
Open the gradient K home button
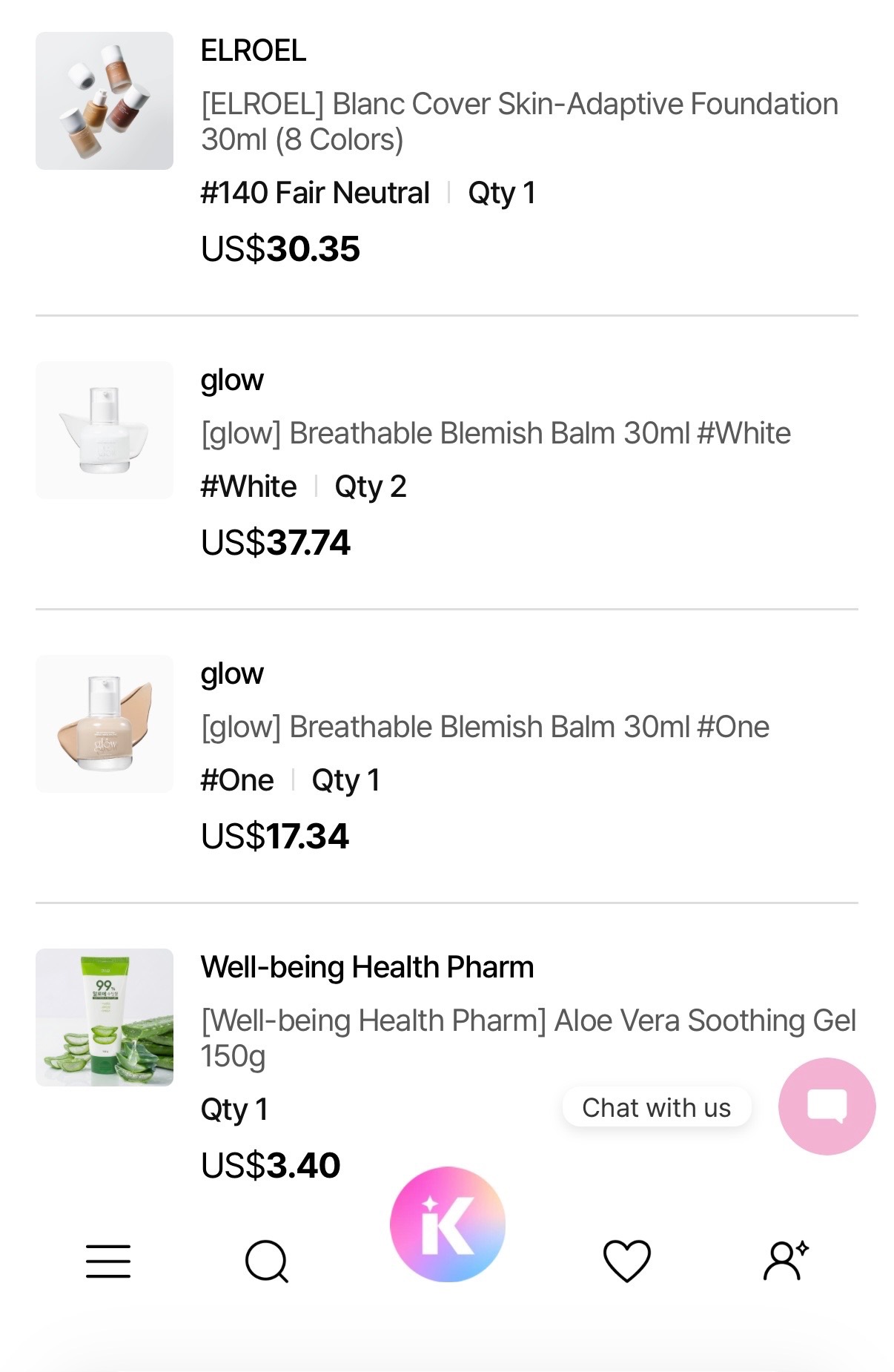coord(448,1224)
